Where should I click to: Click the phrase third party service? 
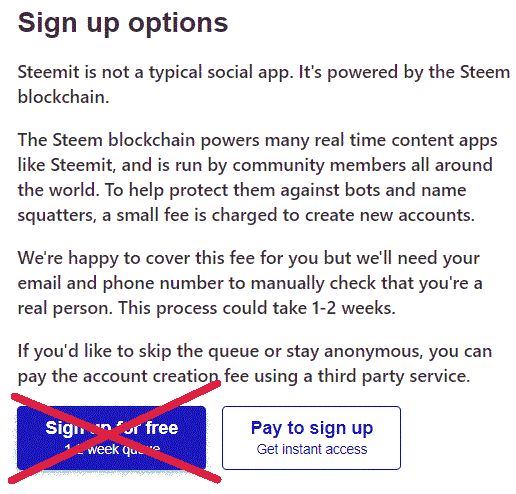click(394, 377)
